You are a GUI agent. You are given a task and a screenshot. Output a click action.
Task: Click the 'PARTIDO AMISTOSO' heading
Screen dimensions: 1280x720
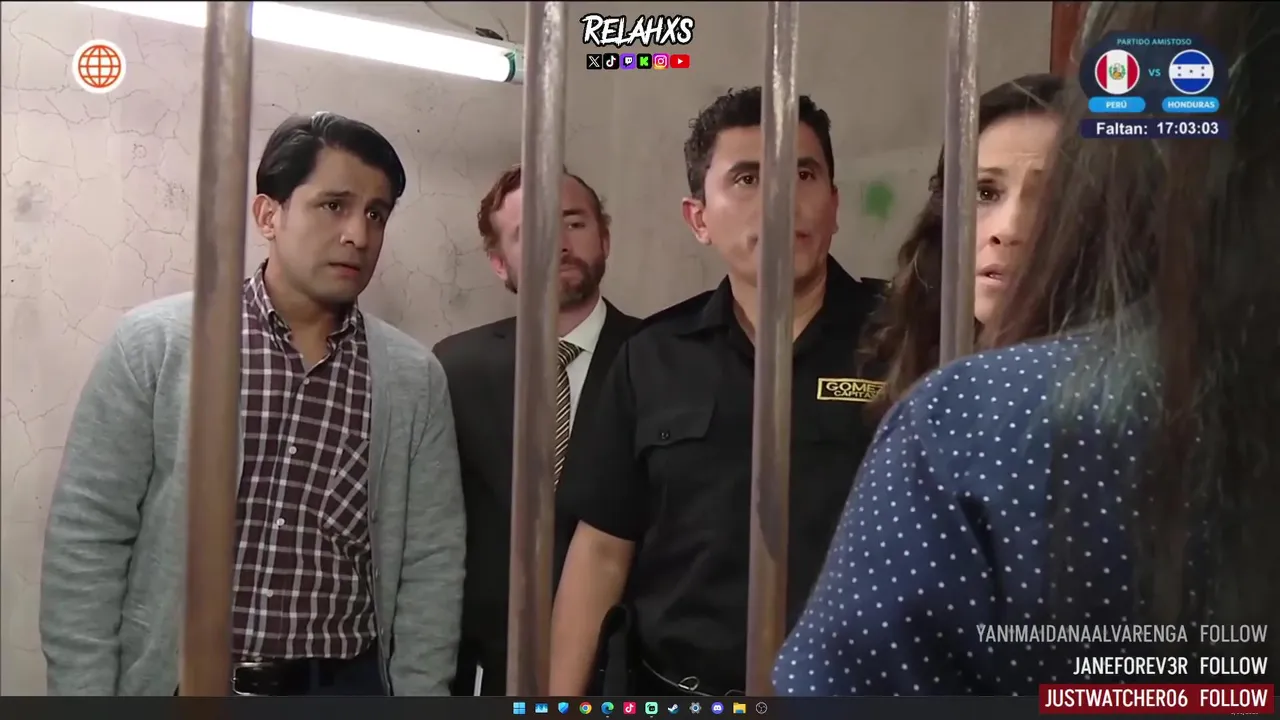1154,42
